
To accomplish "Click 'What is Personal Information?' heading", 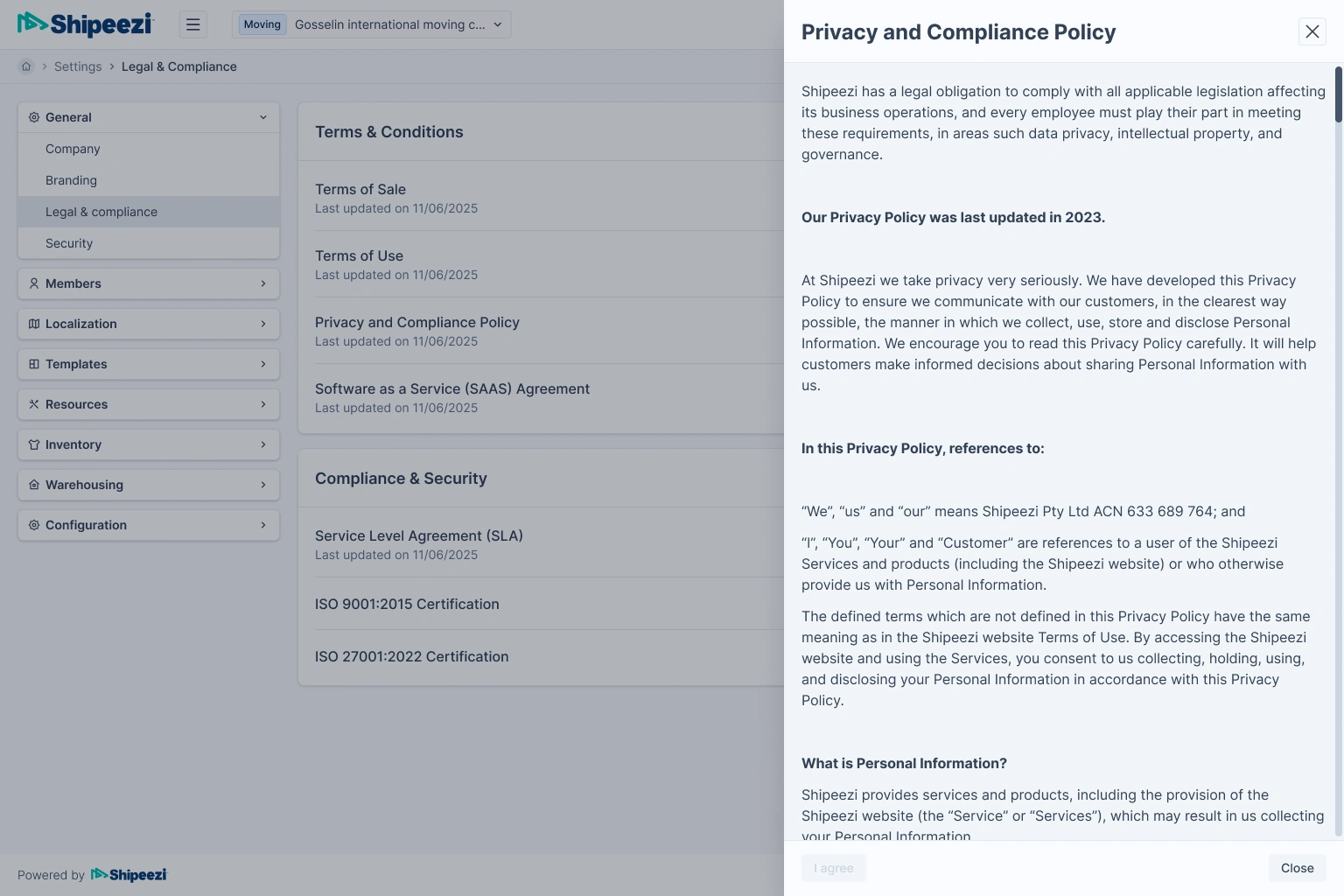I will click(x=904, y=763).
